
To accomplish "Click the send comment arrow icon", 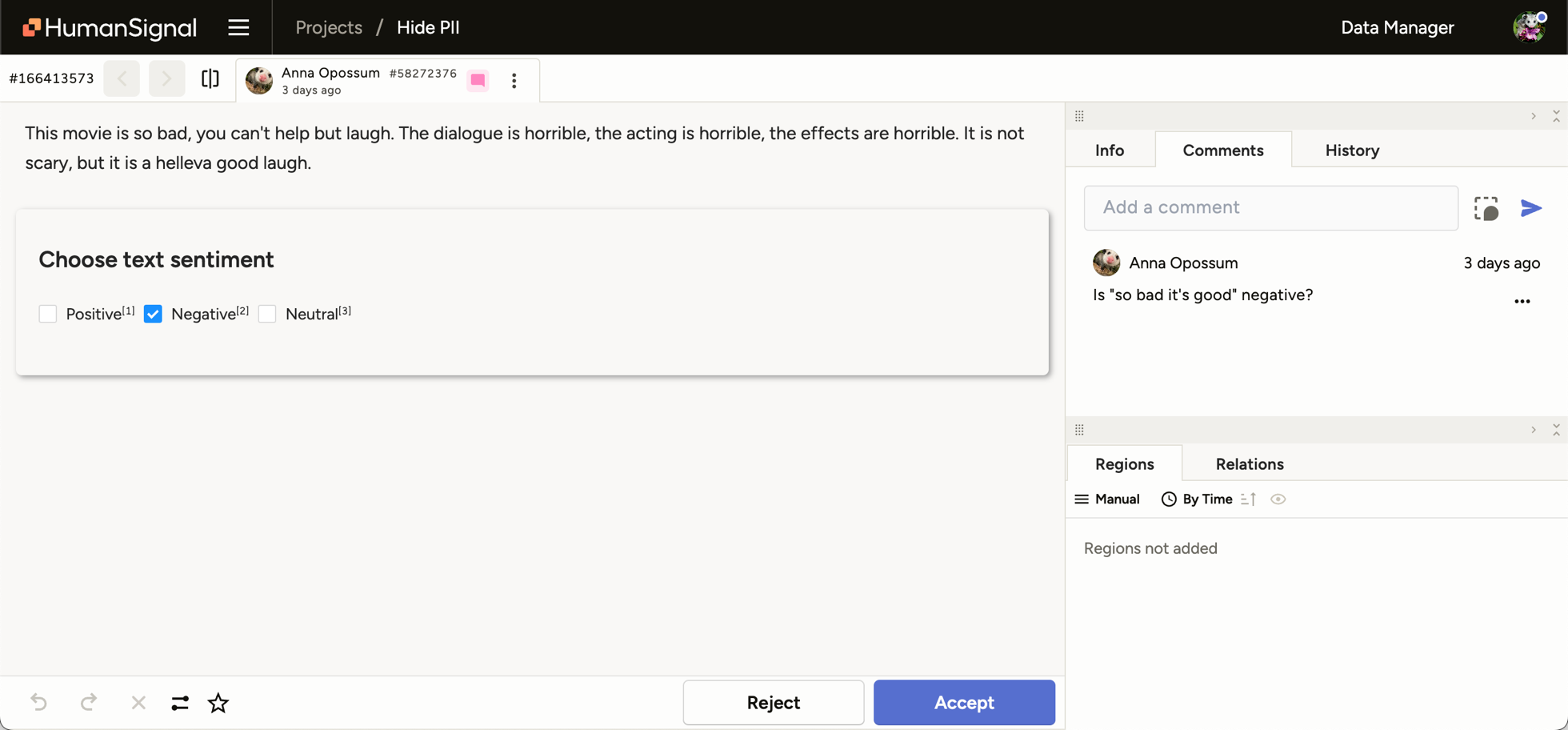I will (1531, 208).
